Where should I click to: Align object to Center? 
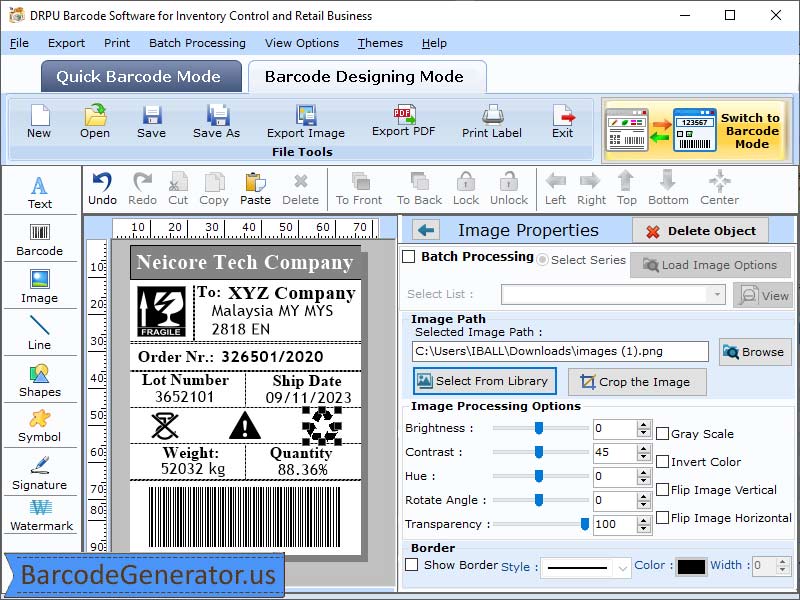719,189
